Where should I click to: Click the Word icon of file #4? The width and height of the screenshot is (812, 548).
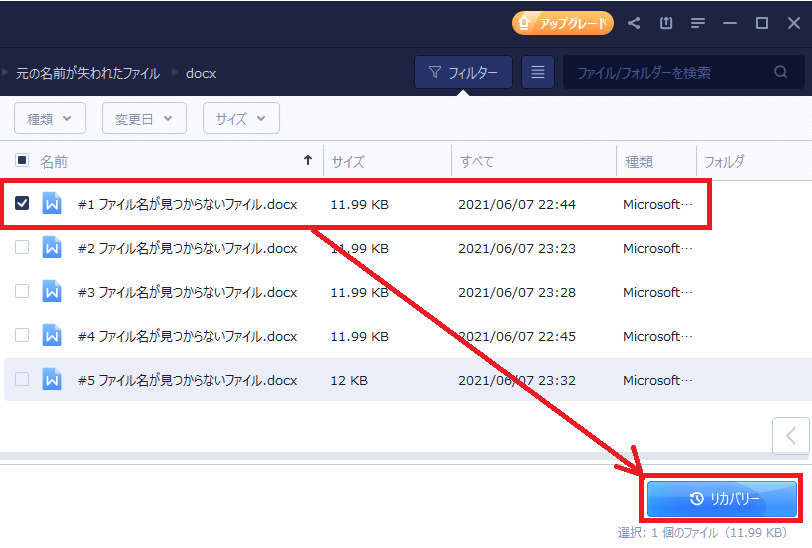pyautogui.click(x=52, y=335)
